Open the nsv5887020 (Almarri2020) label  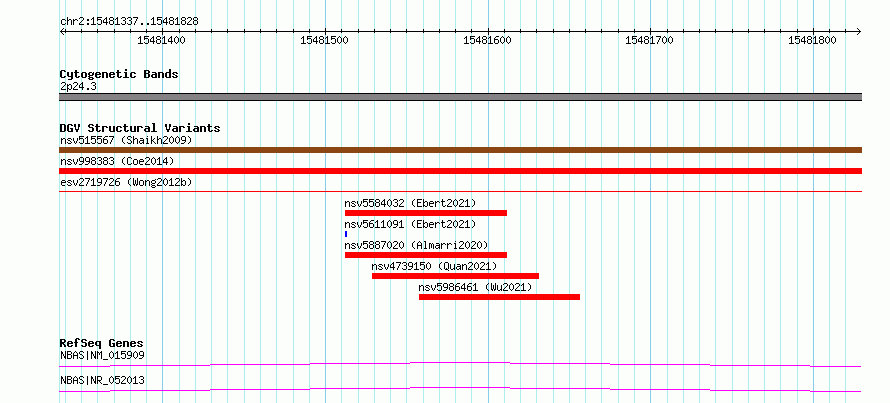pyautogui.click(x=416, y=245)
